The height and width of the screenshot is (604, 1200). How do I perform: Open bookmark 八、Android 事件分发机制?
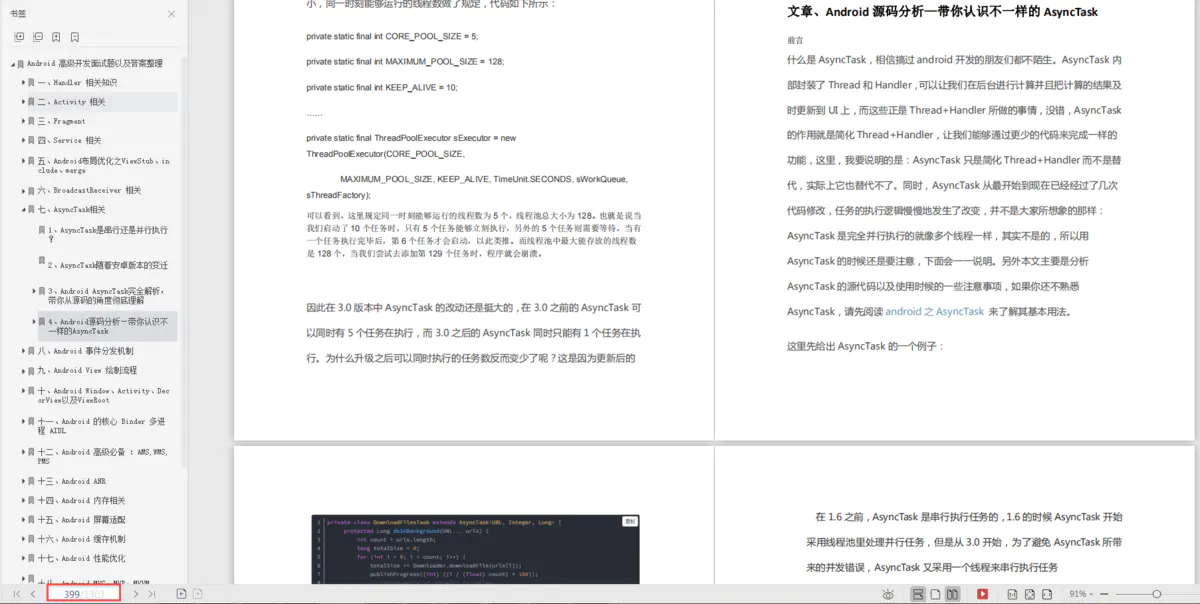tap(85, 351)
